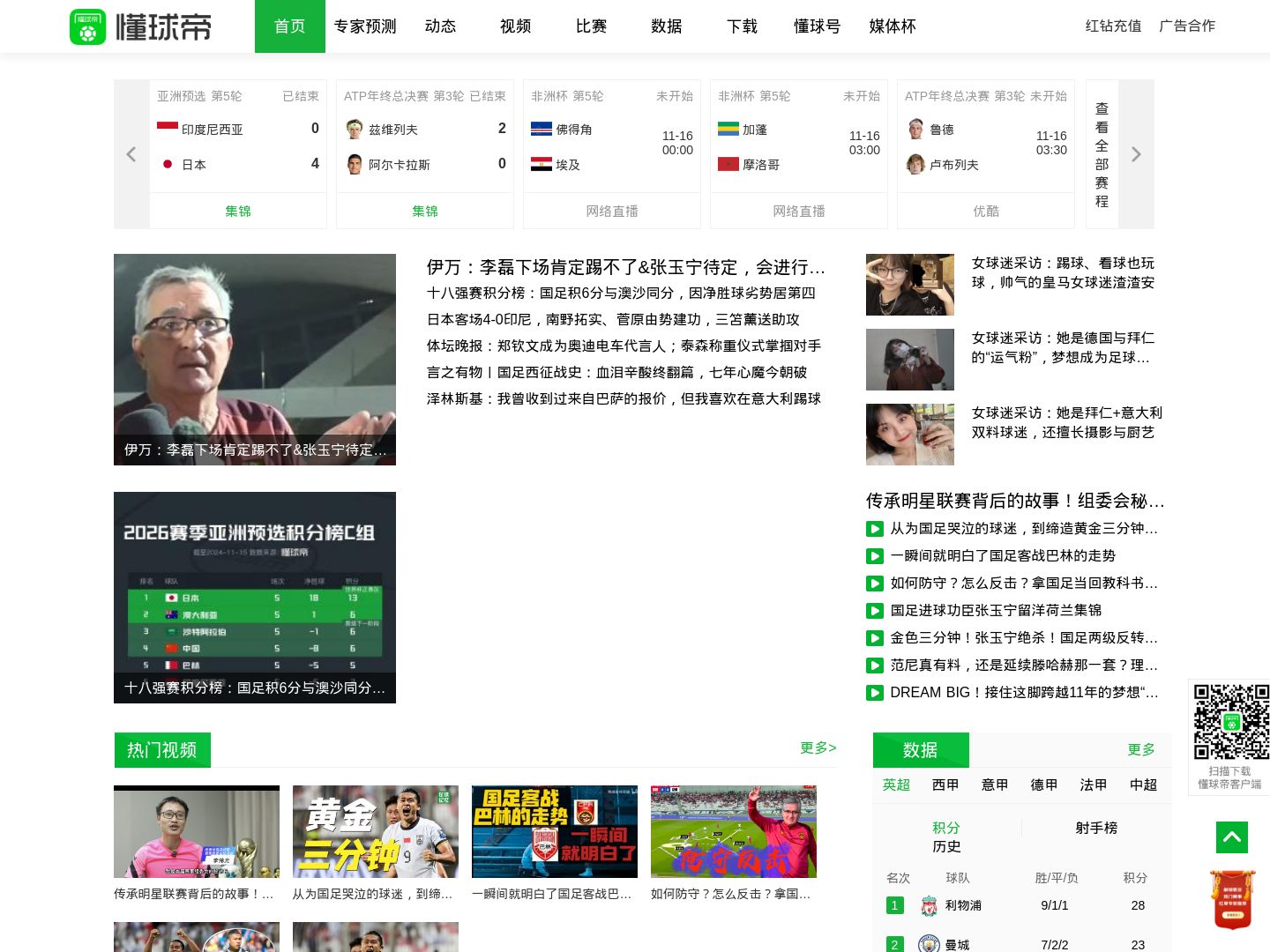Click the back-to-top arrow button
Screen dimensions: 1270x952
1232,837
